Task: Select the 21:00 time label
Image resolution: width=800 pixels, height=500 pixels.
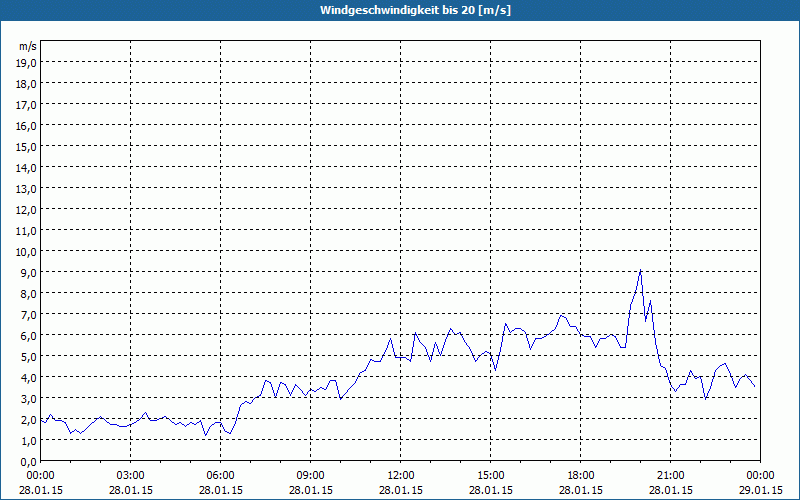Action: 671,475
